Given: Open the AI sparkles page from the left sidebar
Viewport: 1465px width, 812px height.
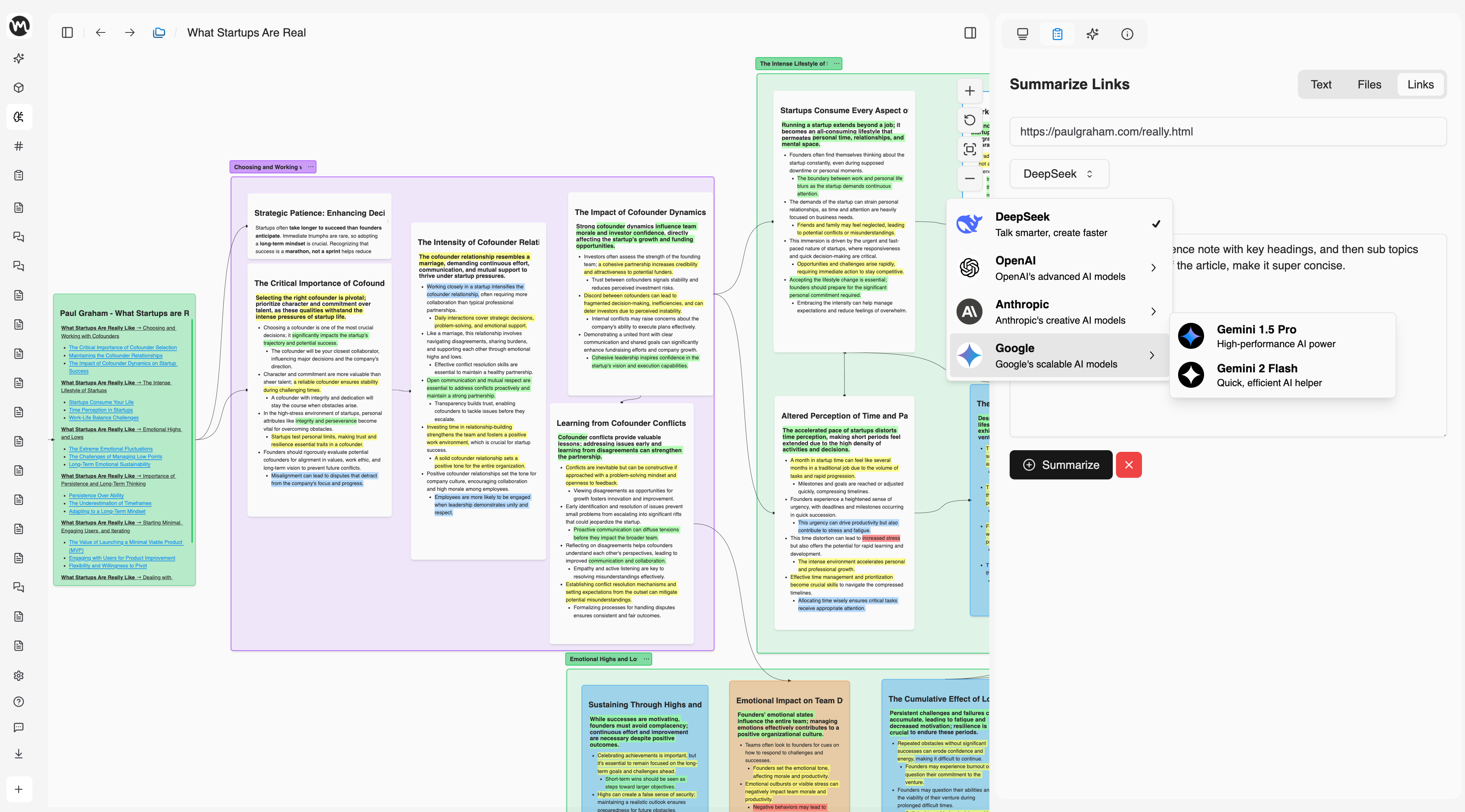Looking at the screenshot, I should 19,58.
